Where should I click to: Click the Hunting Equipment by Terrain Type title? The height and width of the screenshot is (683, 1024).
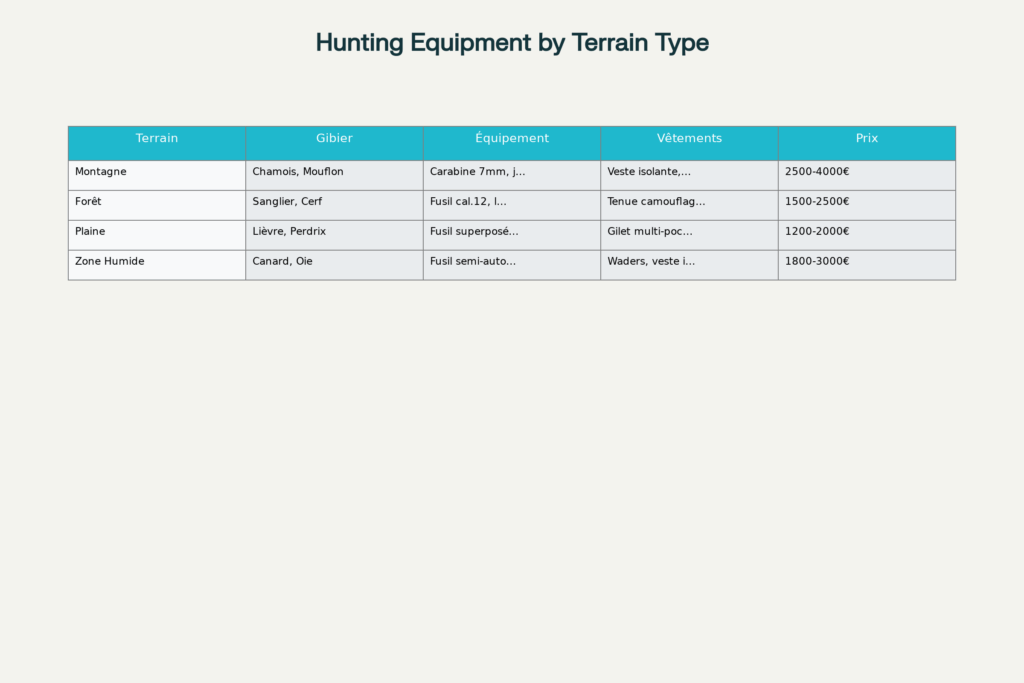pos(512,42)
